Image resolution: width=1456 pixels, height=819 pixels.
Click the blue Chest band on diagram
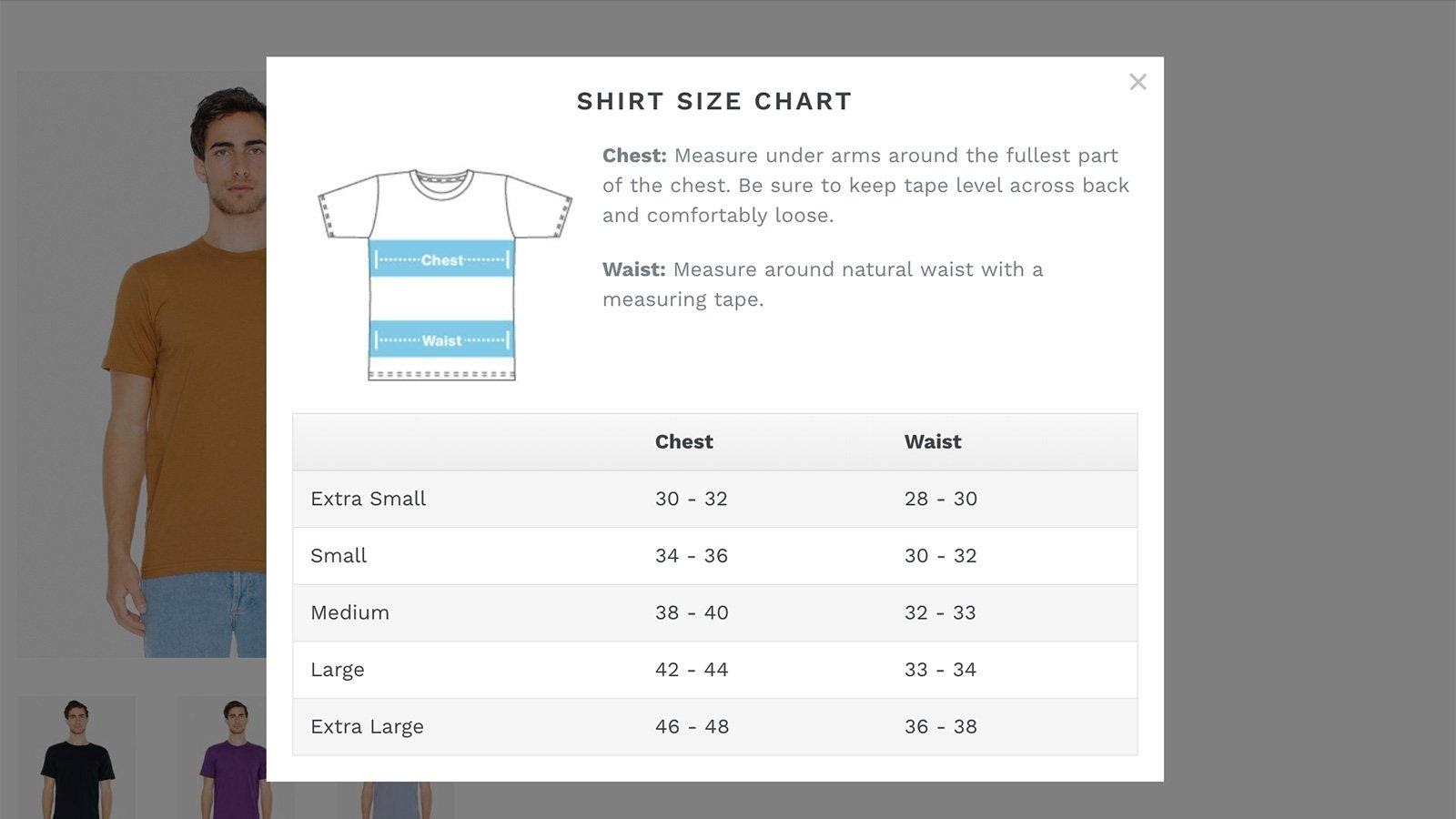[x=442, y=260]
